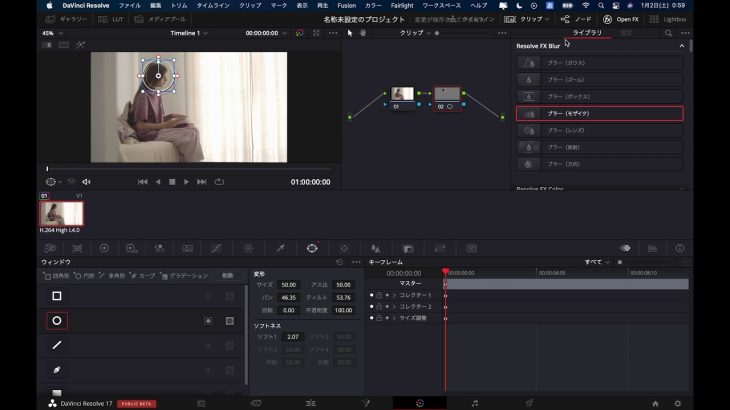
Task: Open the Info panel icon
Action: (x=680, y=249)
